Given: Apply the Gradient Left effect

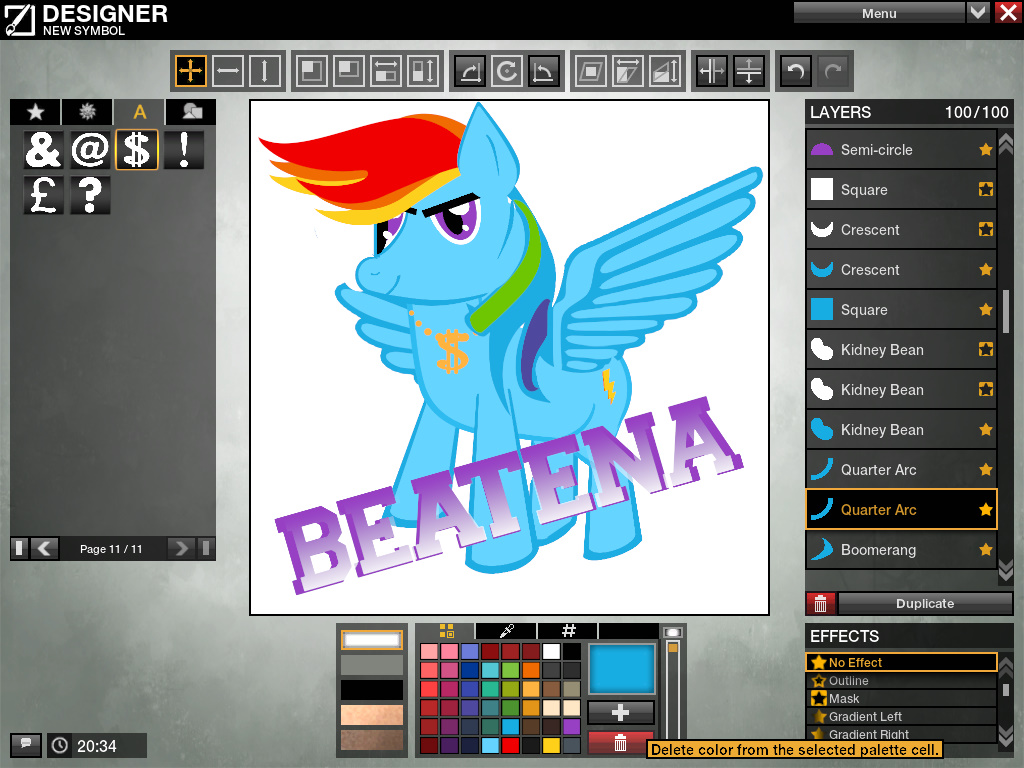Looking at the screenshot, I should pyautogui.click(x=902, y=716).
